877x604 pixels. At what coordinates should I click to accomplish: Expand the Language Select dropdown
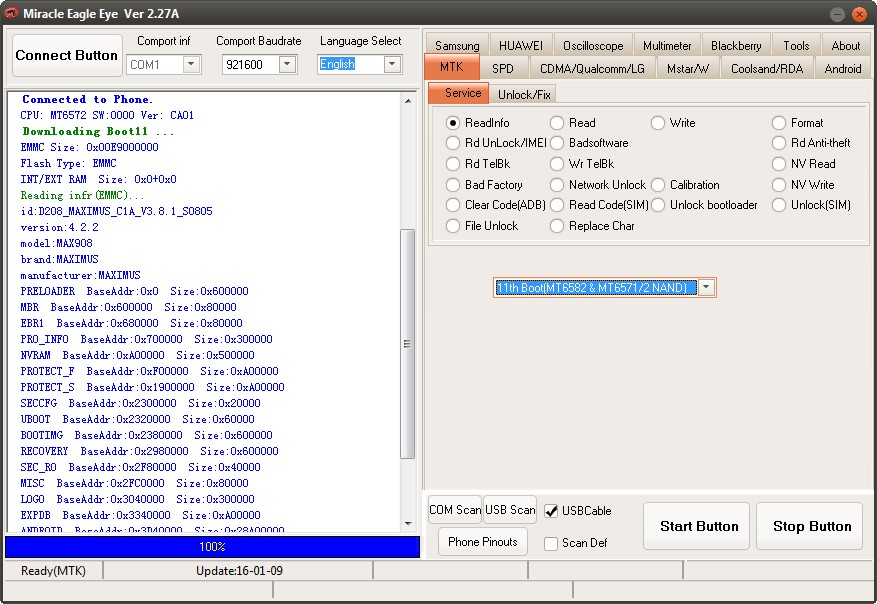coord(392,64)
